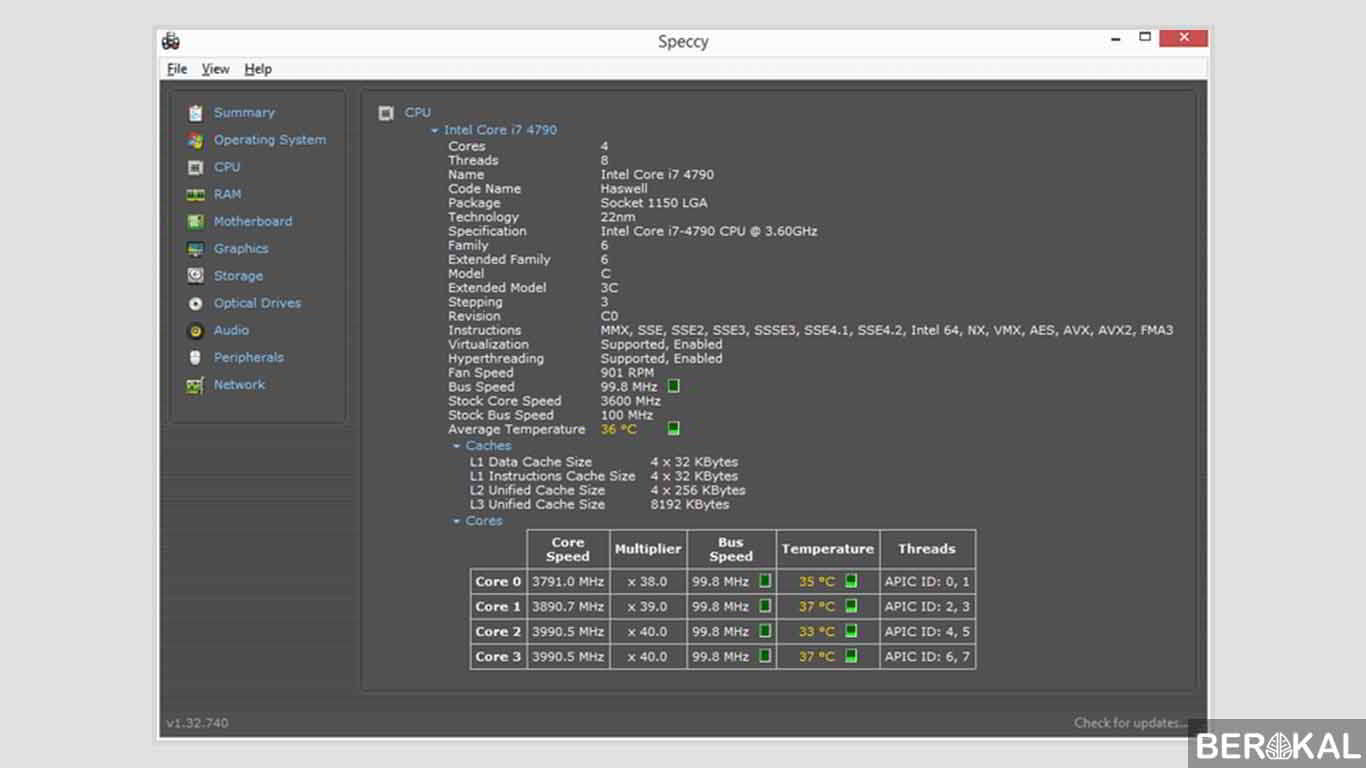1366x768 pixels.
Task: Click Core 3 temperature green graph icon
Action: tap(851, 656)
